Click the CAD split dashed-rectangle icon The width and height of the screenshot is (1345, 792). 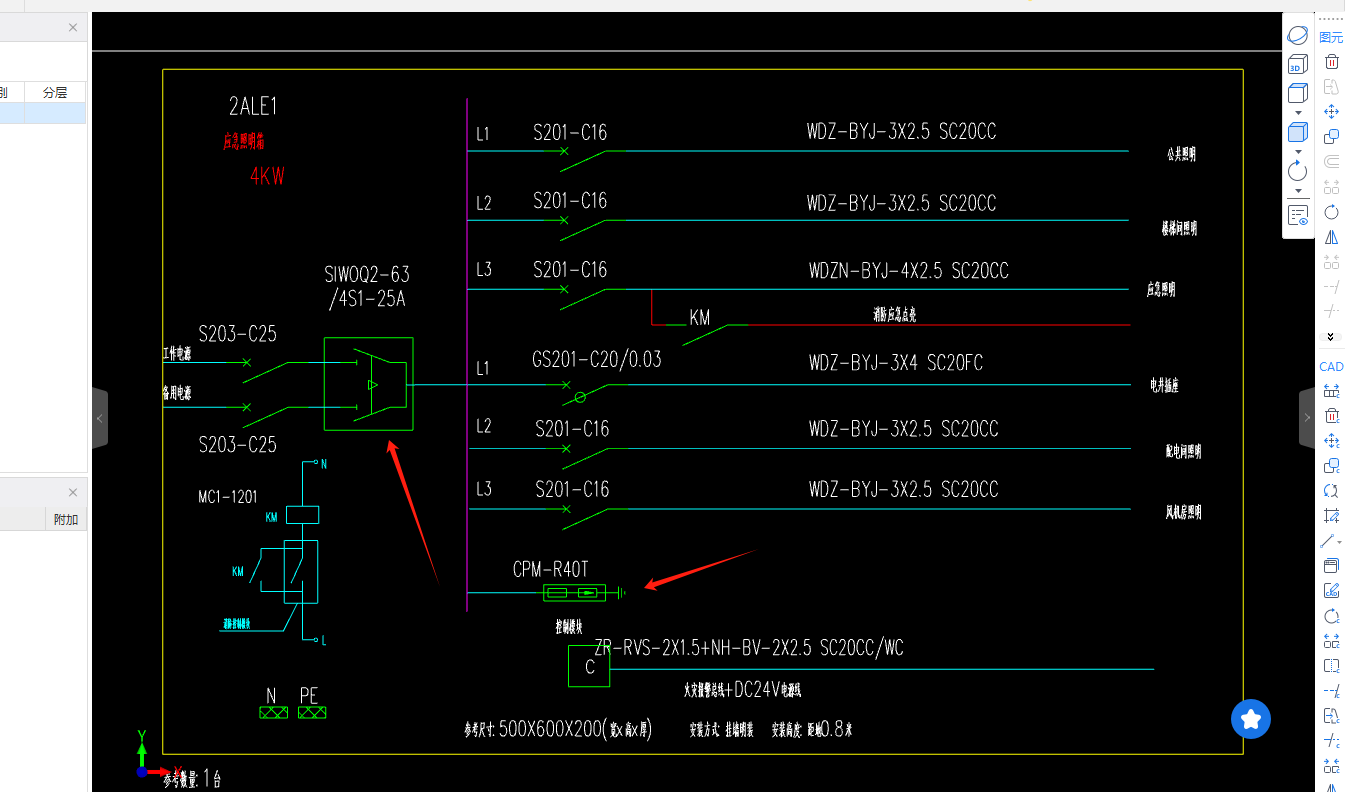[1331, 666]
